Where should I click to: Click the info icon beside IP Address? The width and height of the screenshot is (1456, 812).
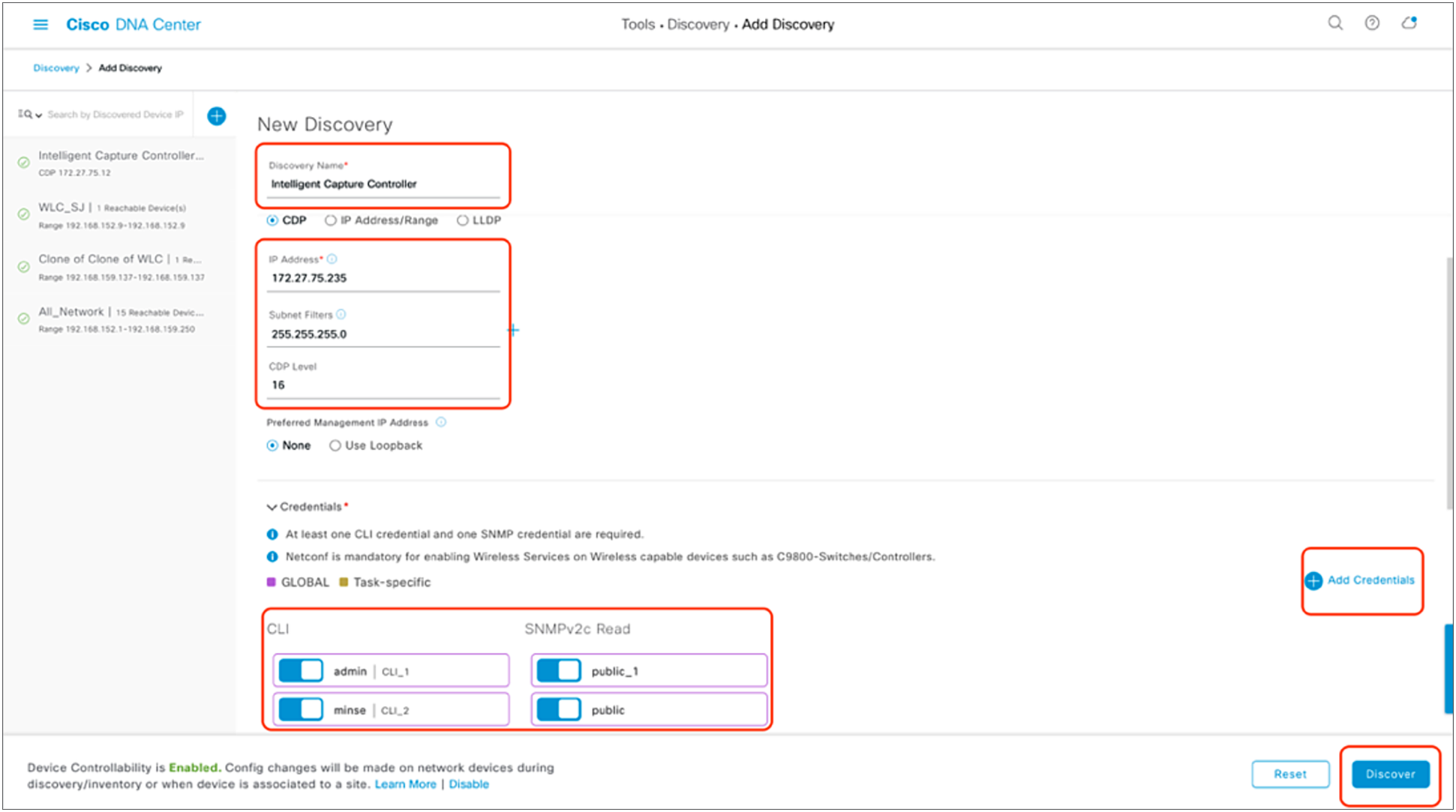tap(332, 259)
